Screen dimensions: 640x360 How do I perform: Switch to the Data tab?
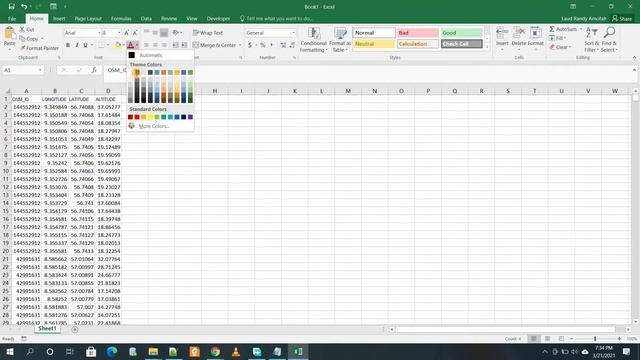point(146,19)
